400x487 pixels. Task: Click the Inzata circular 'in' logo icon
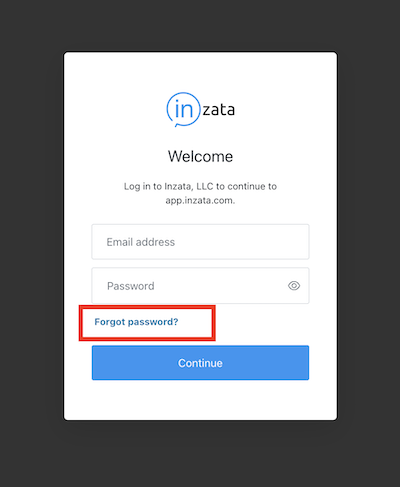point(183,109)
